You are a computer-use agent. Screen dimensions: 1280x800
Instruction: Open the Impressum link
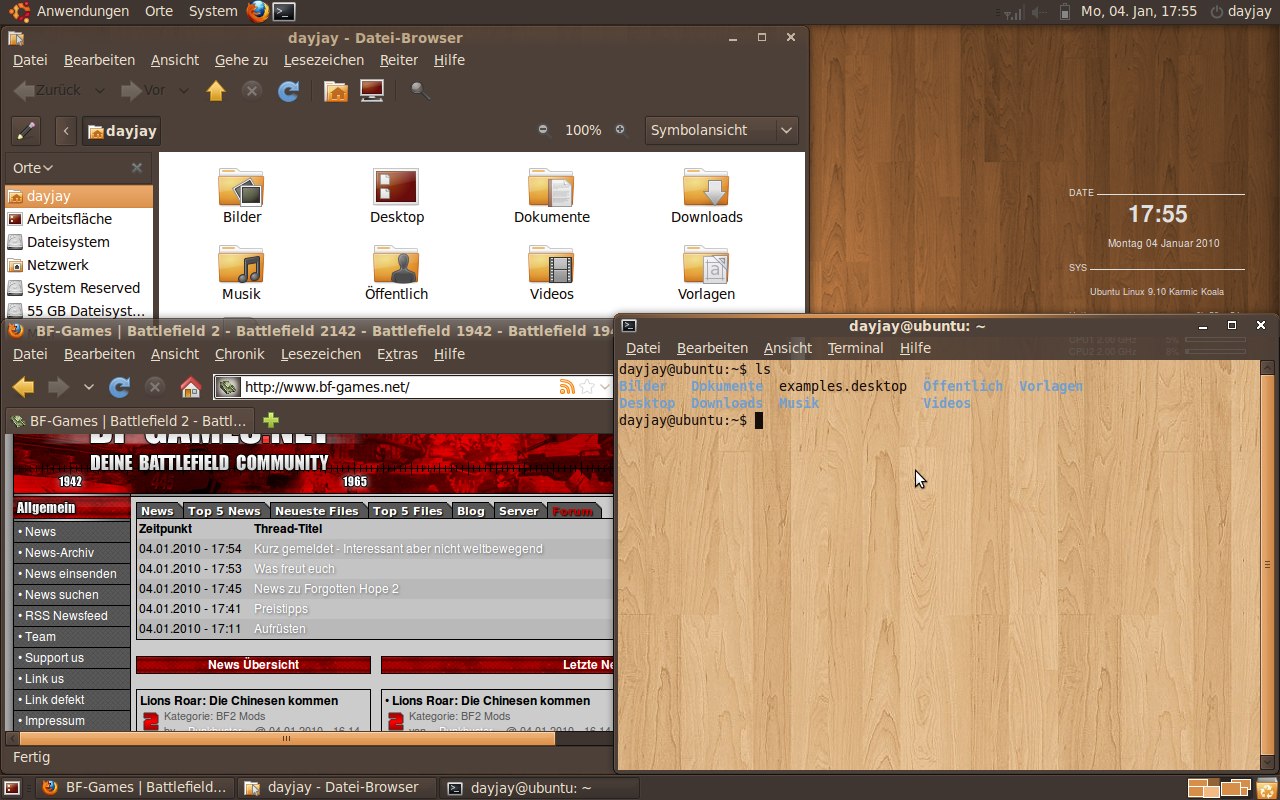tap(55, 721)
